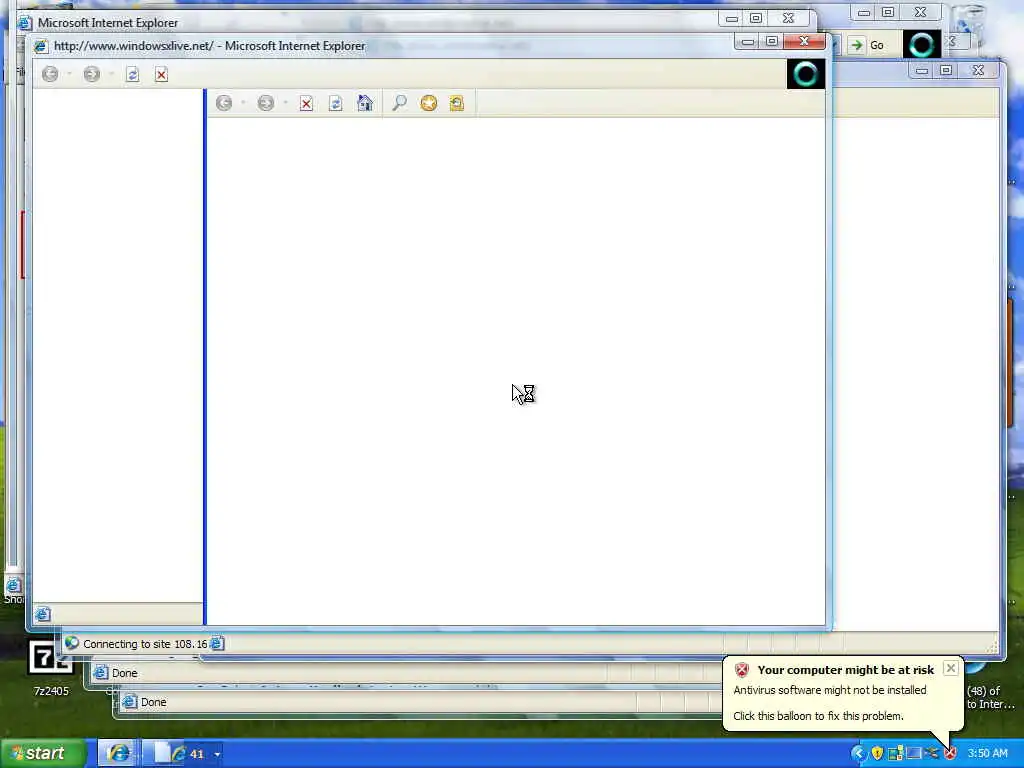Close the 'Your computer might be at risk' balloon

(951, 668)
